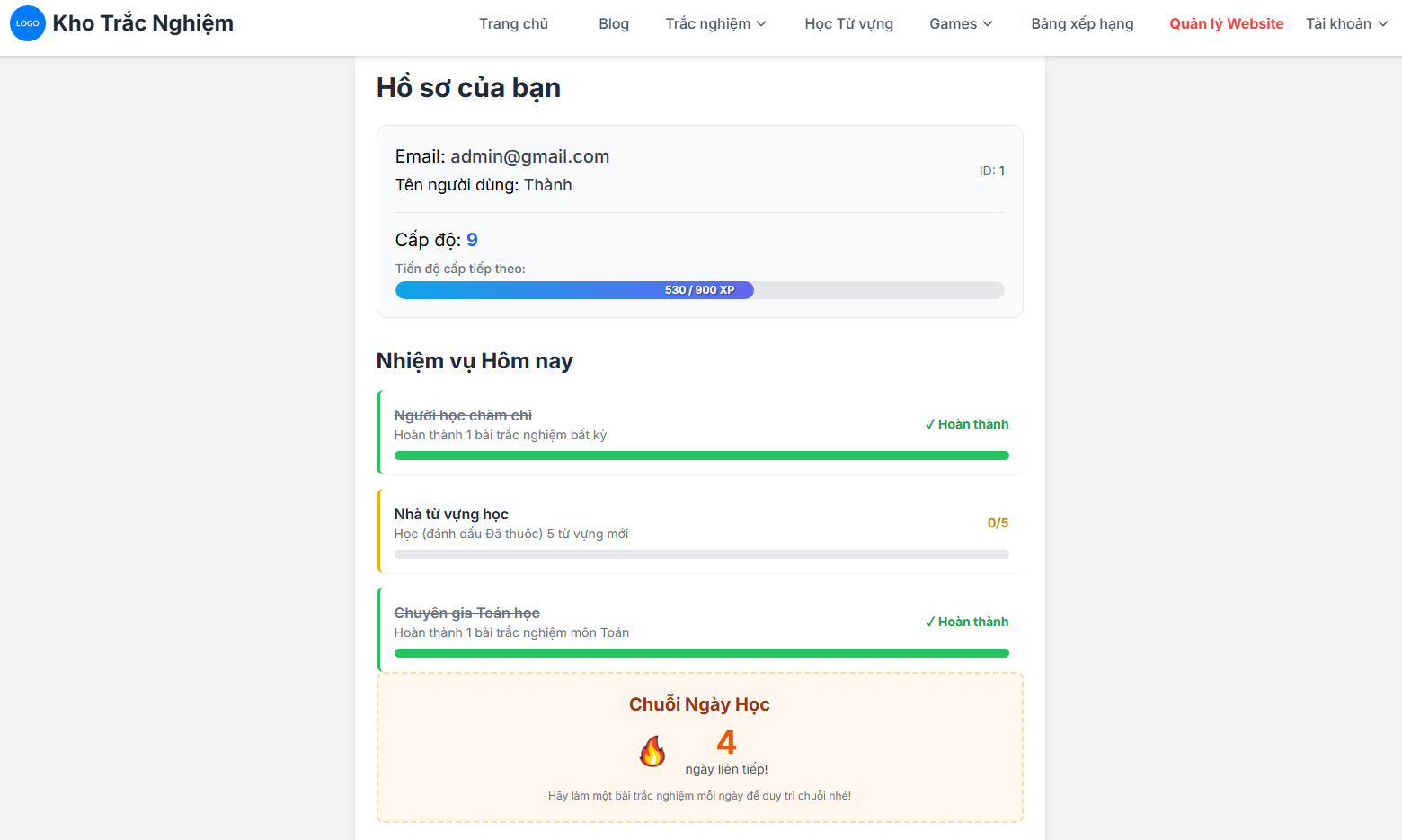The image size is (1402, 840).
Task: Expand the Games dropdown menu
Action: coord(961,24)
